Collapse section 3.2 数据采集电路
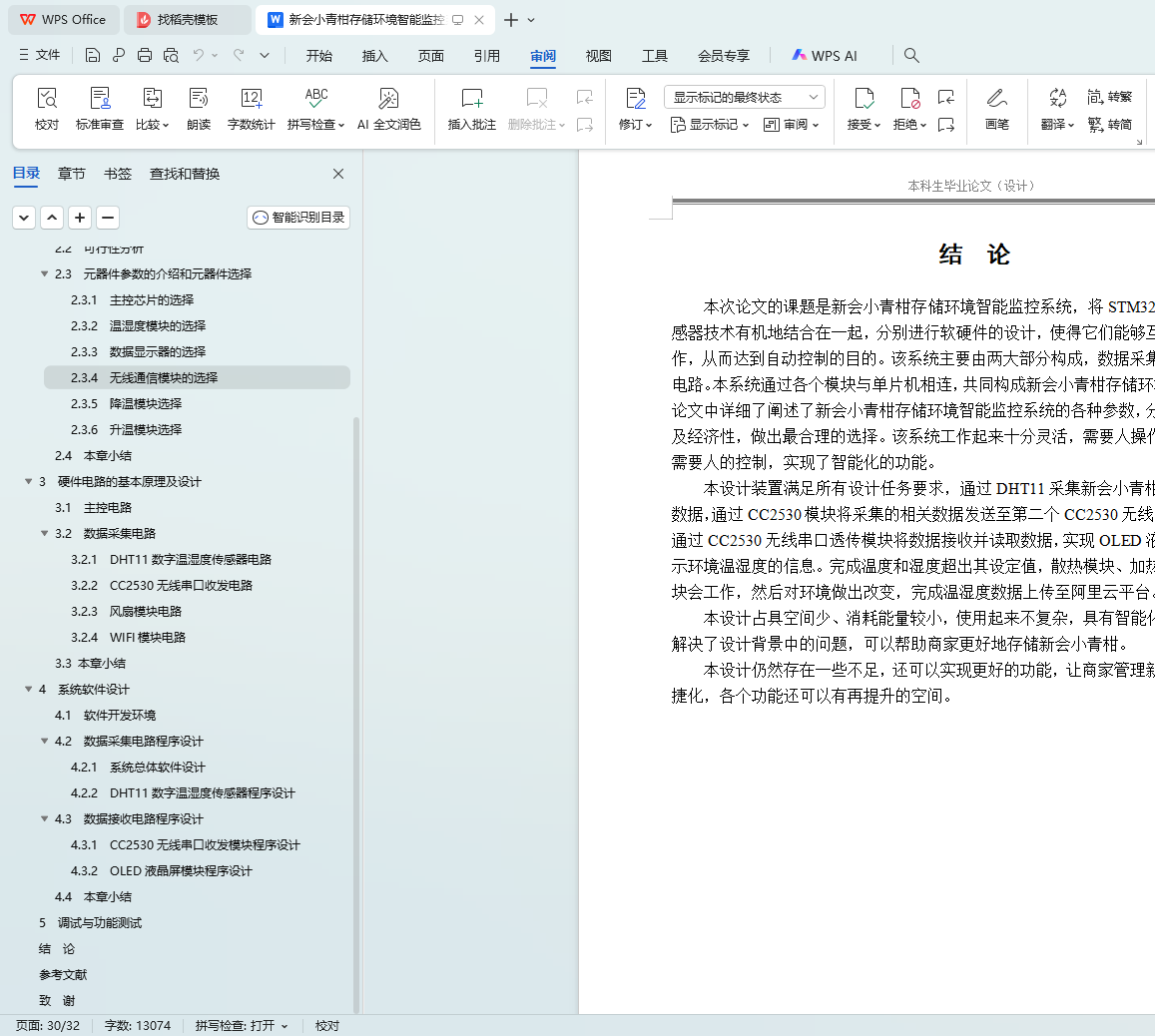The width and height of the screenshot is (1155, 1036). [x=44, y=533]
